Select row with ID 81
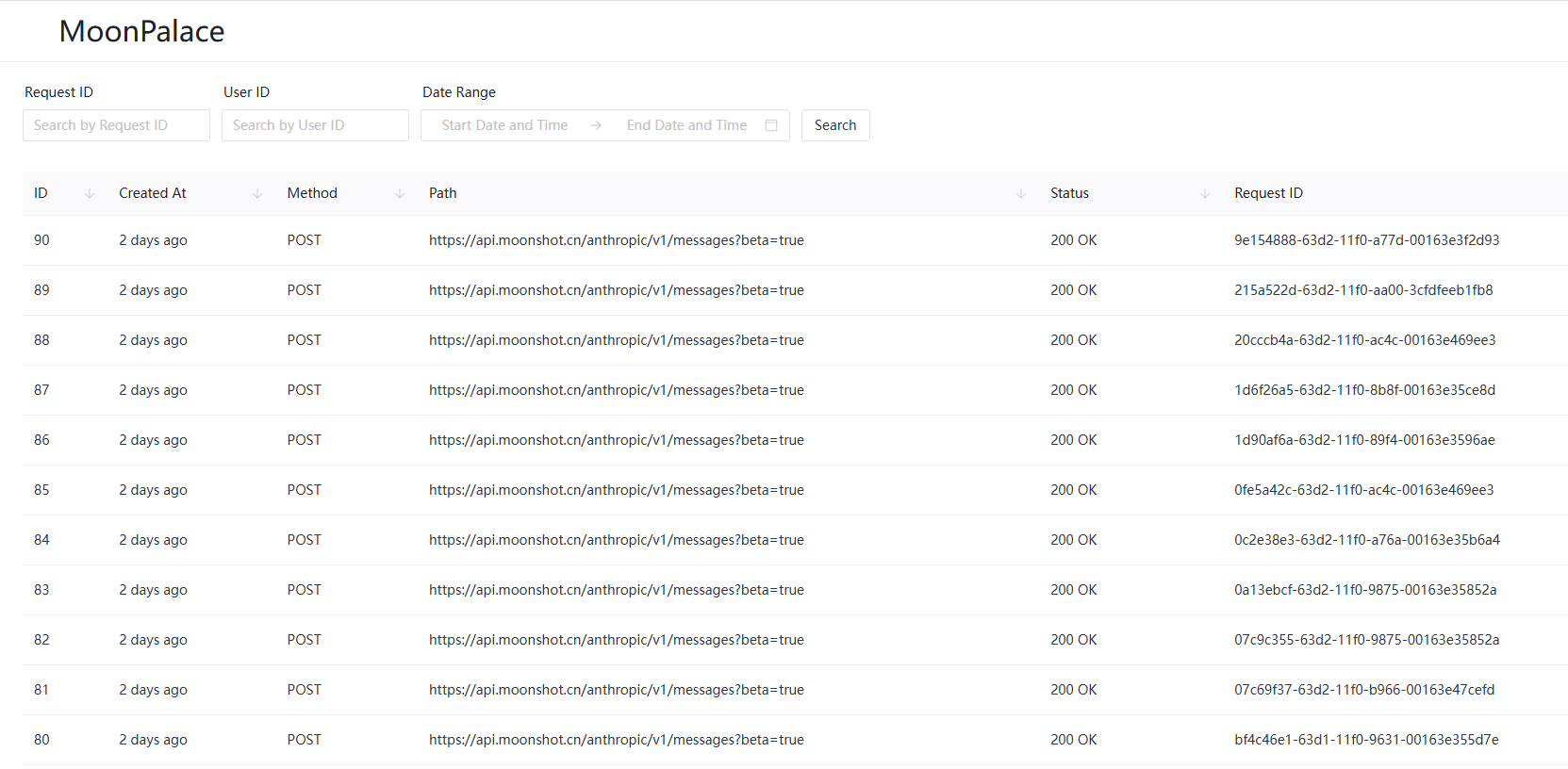The width and height of the screenshot is (1568, 769). pyautogui.click(x=795, y=690)
